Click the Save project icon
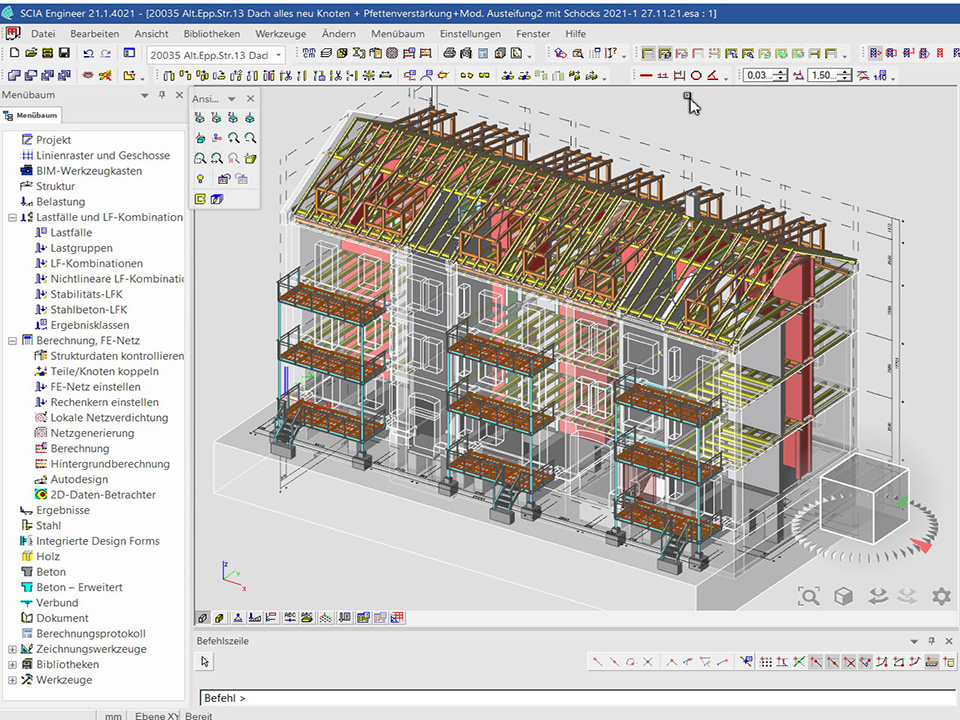960x720 pixels. point(64,54)
